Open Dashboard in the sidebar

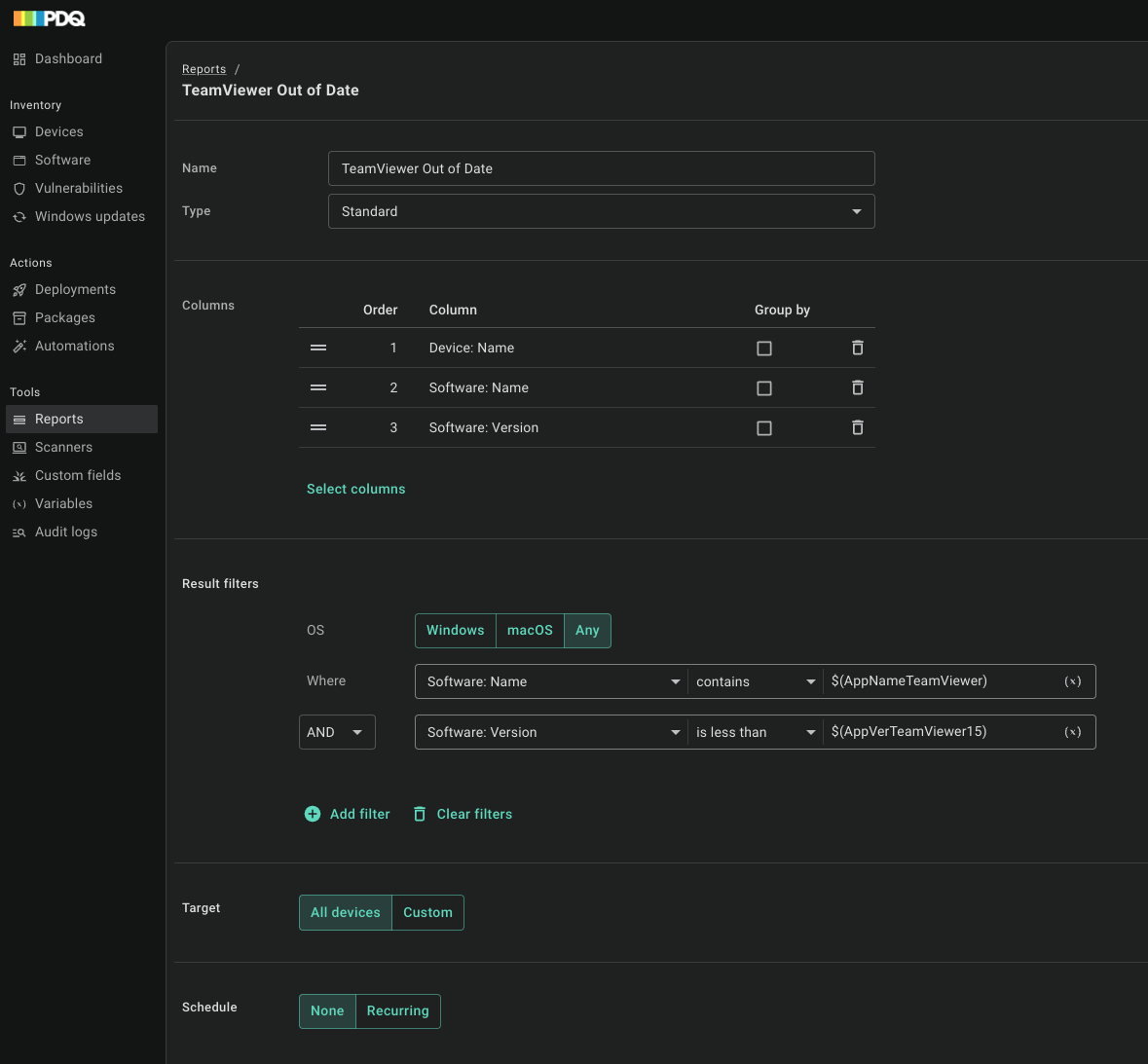(68, 59)
